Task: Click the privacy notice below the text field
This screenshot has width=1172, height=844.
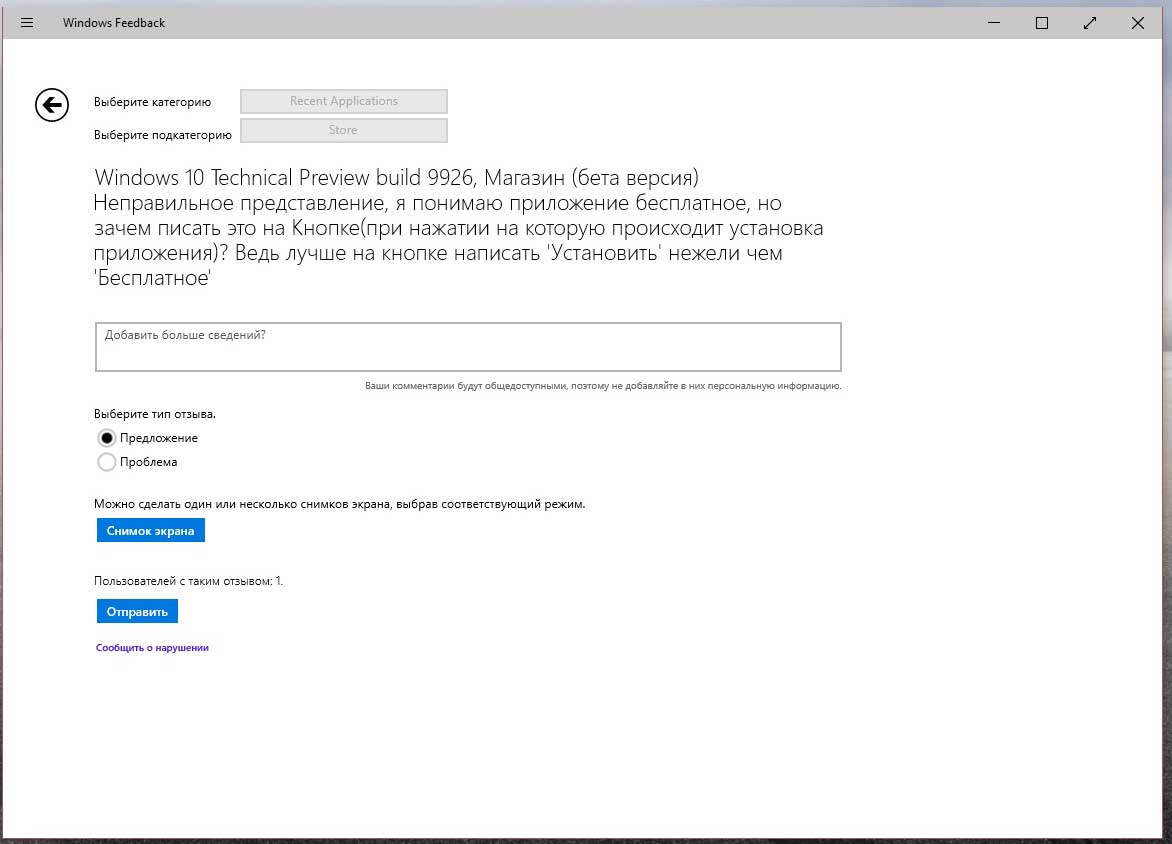Action: point(602,385)
